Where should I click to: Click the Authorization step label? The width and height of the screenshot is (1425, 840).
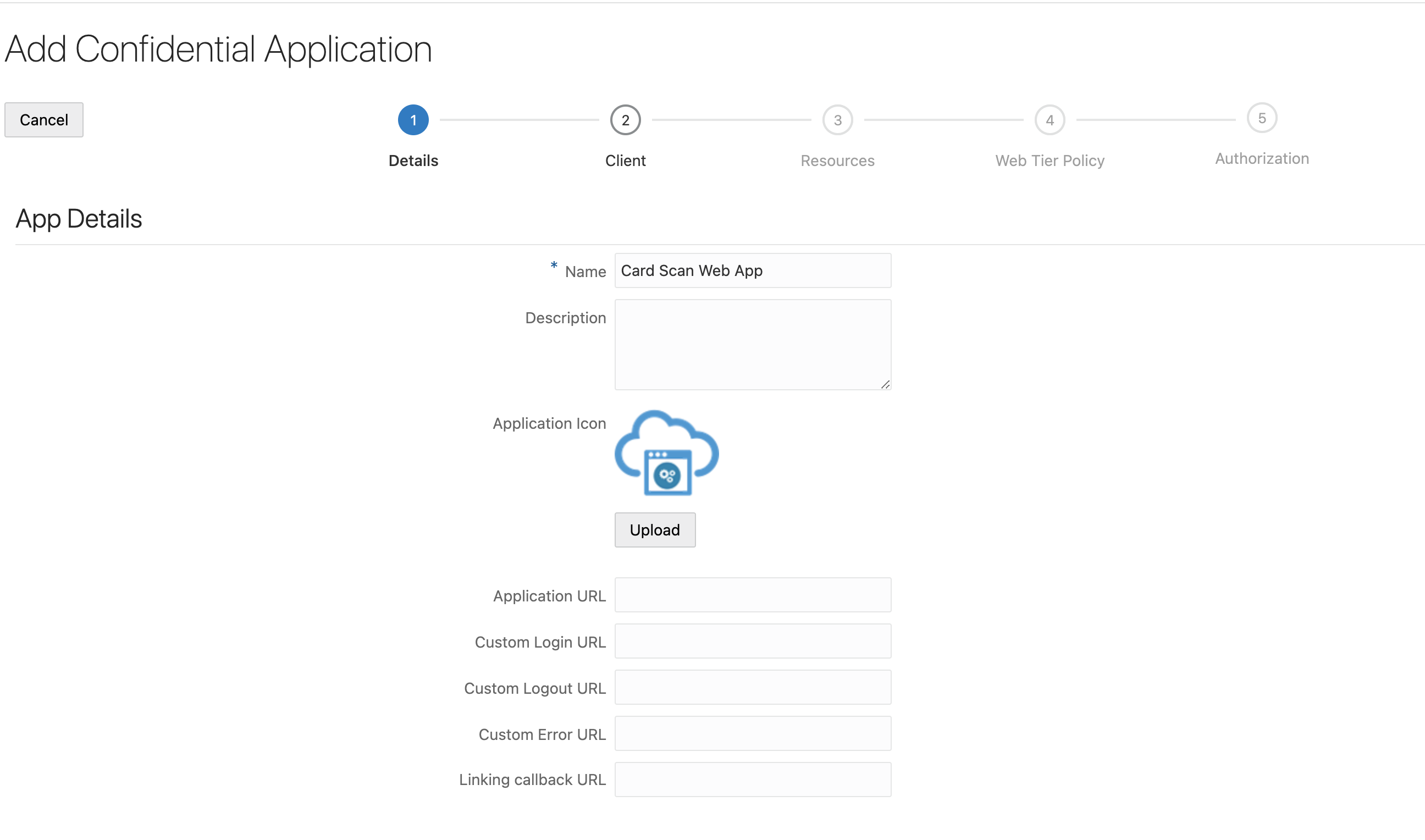1262,158
